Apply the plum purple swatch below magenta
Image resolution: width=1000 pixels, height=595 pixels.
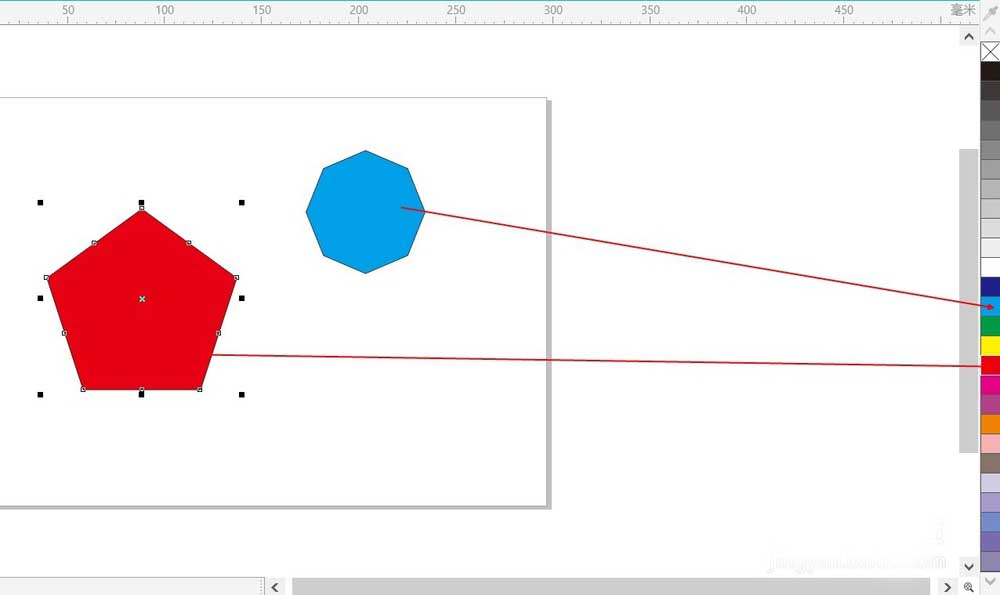coord(990,405)
